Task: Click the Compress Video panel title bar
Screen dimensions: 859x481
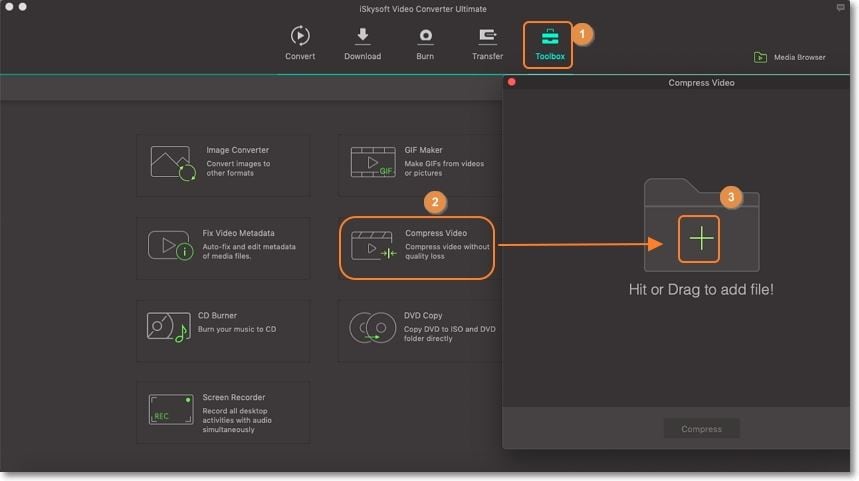Action: (676, 82)
